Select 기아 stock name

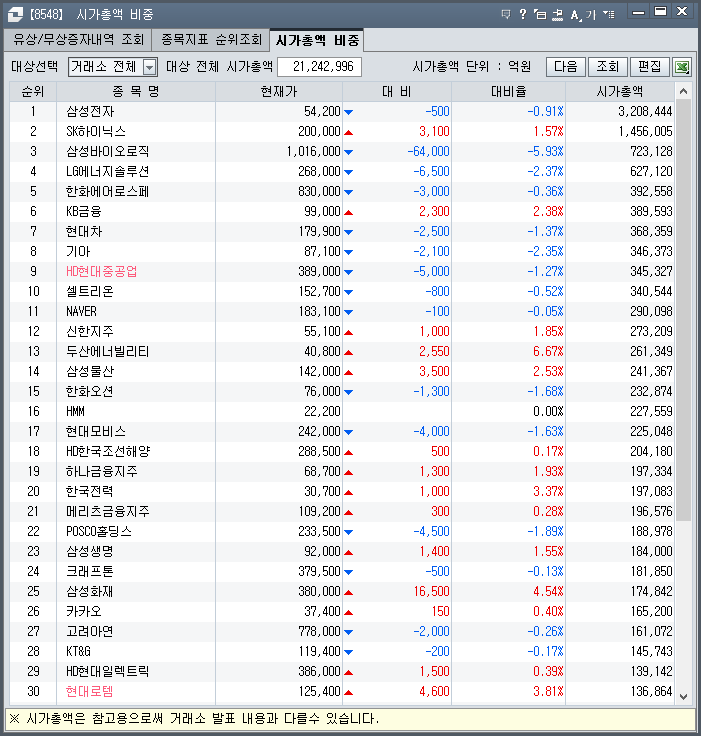pyautogui.click(x=78, y=252)
